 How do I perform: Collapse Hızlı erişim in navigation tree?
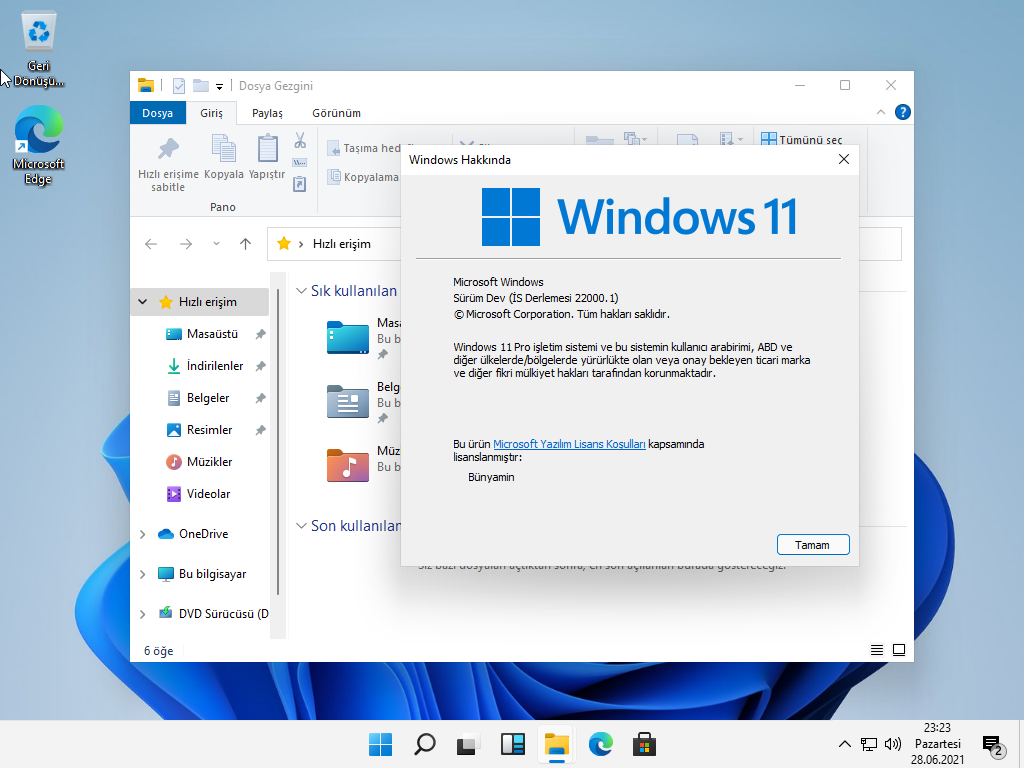tap(142, 302)
